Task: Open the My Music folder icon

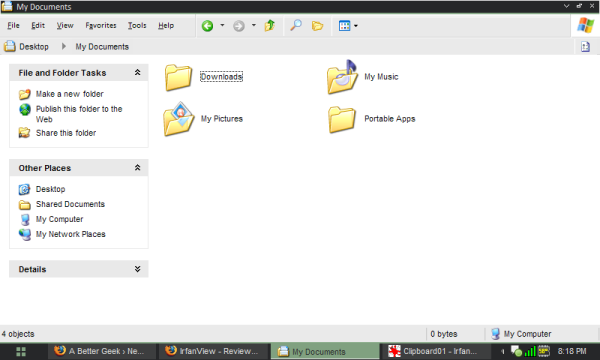Action: (342, 77)
